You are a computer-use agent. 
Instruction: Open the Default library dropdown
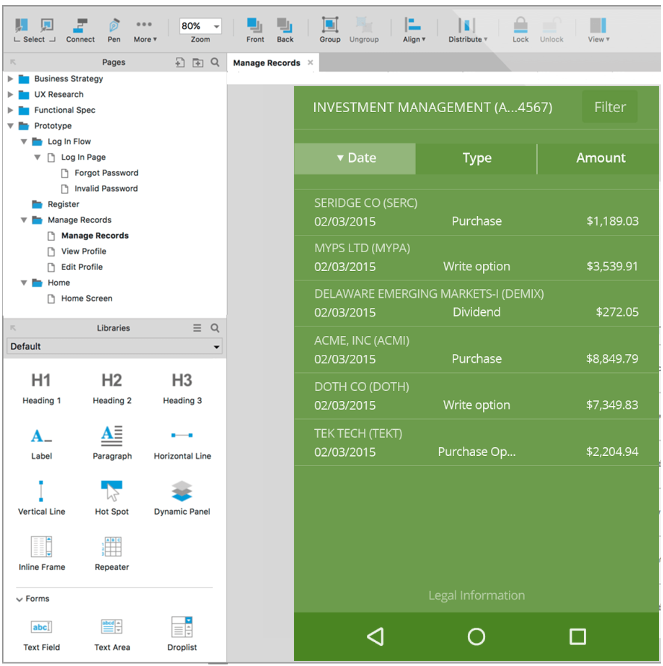pos(114,346)
